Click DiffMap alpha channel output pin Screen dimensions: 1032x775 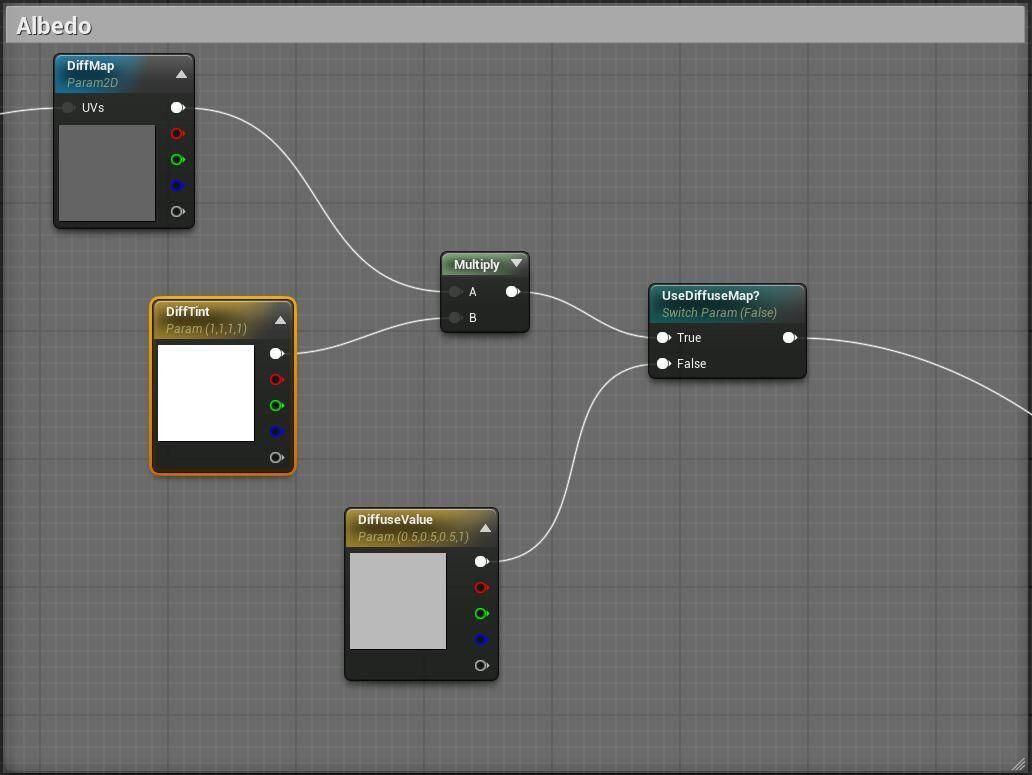coord(178,211)
